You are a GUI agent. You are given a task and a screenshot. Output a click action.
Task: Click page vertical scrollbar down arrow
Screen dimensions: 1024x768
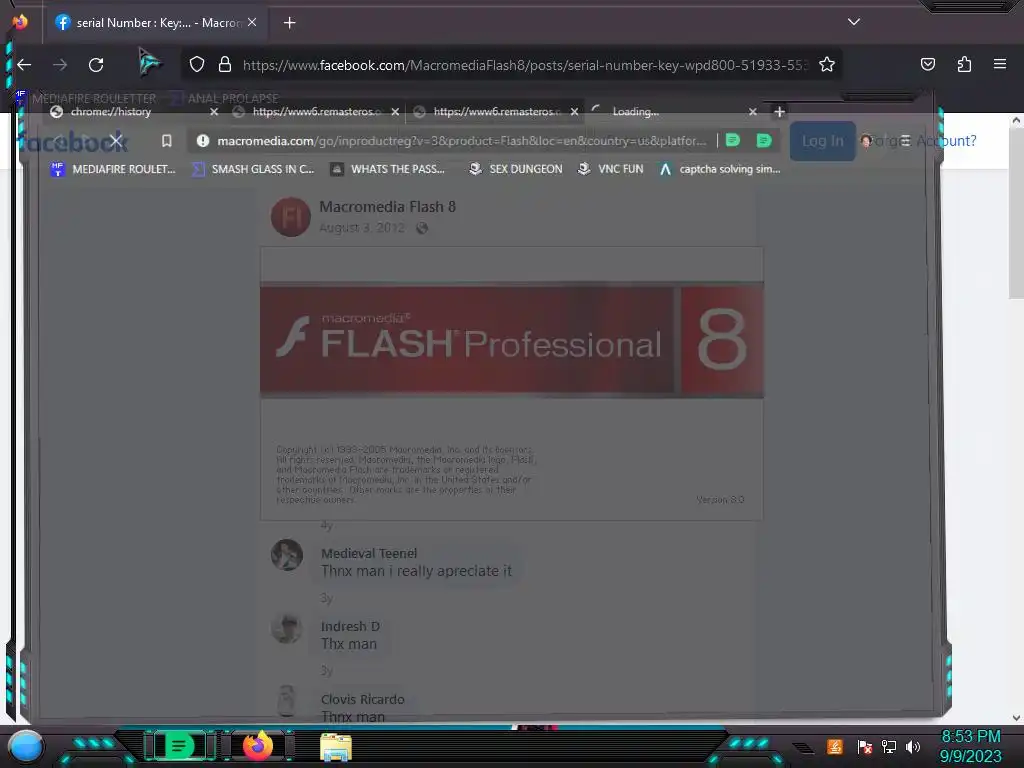(x=1016, y=718)
